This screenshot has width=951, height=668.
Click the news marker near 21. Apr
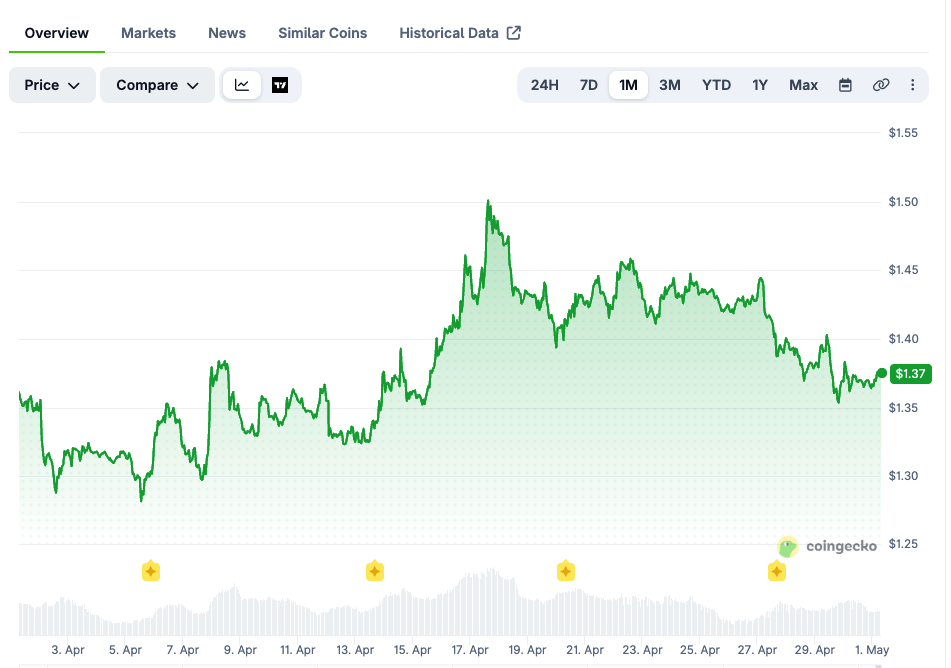point(566,571)
